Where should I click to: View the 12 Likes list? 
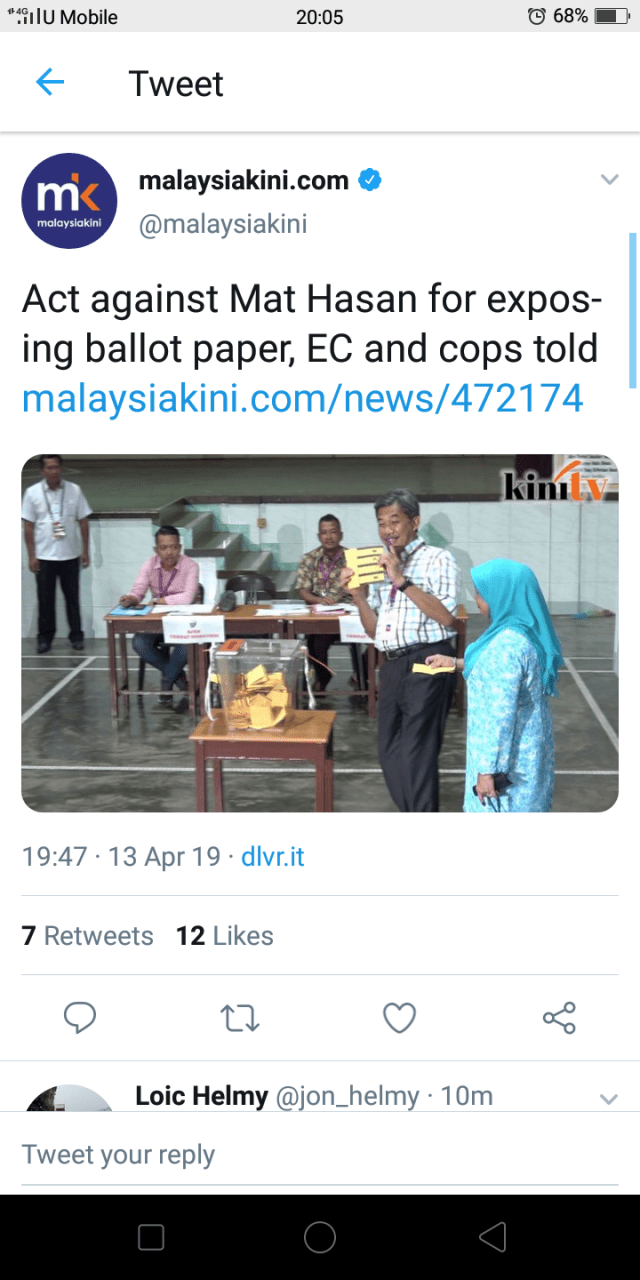[225, 936]
